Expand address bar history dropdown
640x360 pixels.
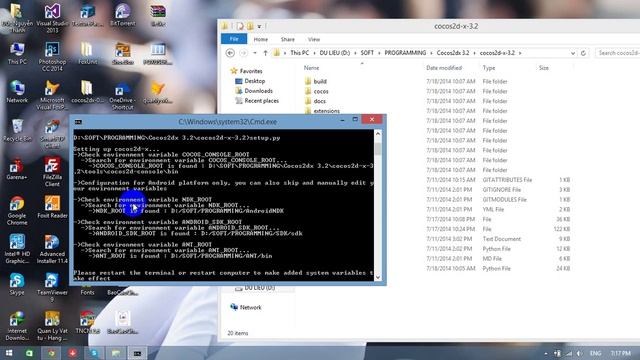pos(573,53)
